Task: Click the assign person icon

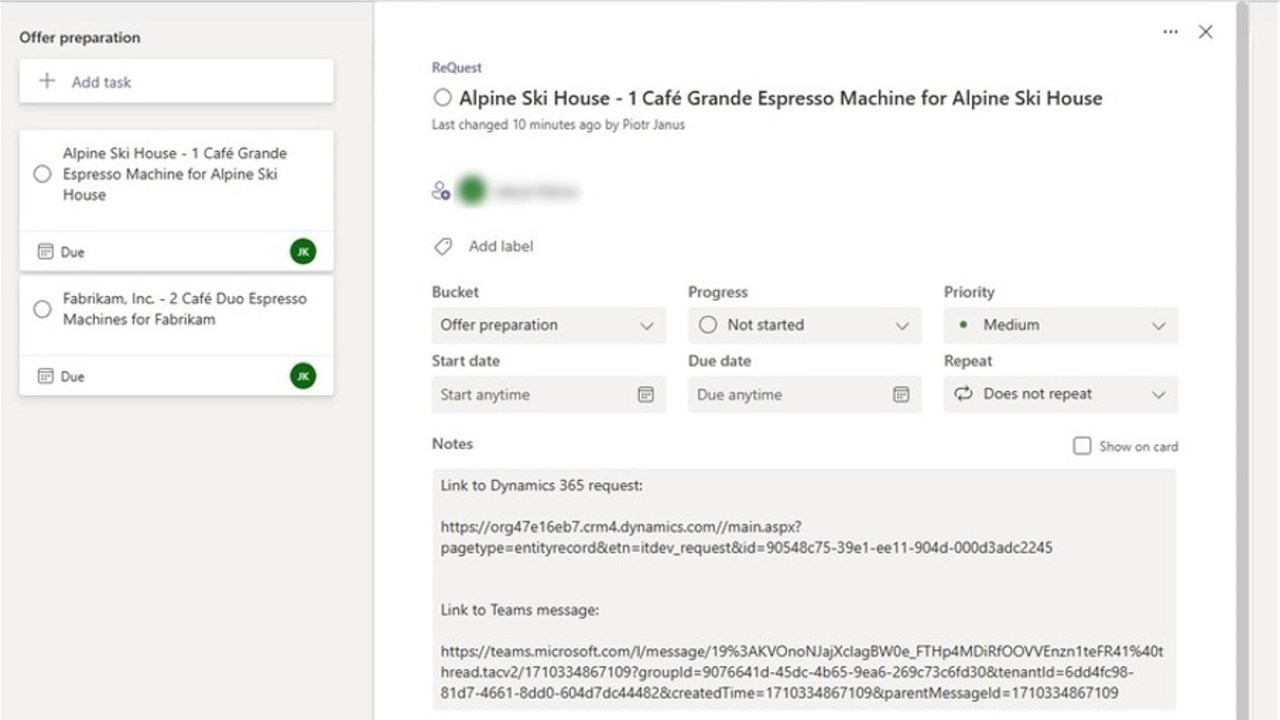Action: [441, 191]
